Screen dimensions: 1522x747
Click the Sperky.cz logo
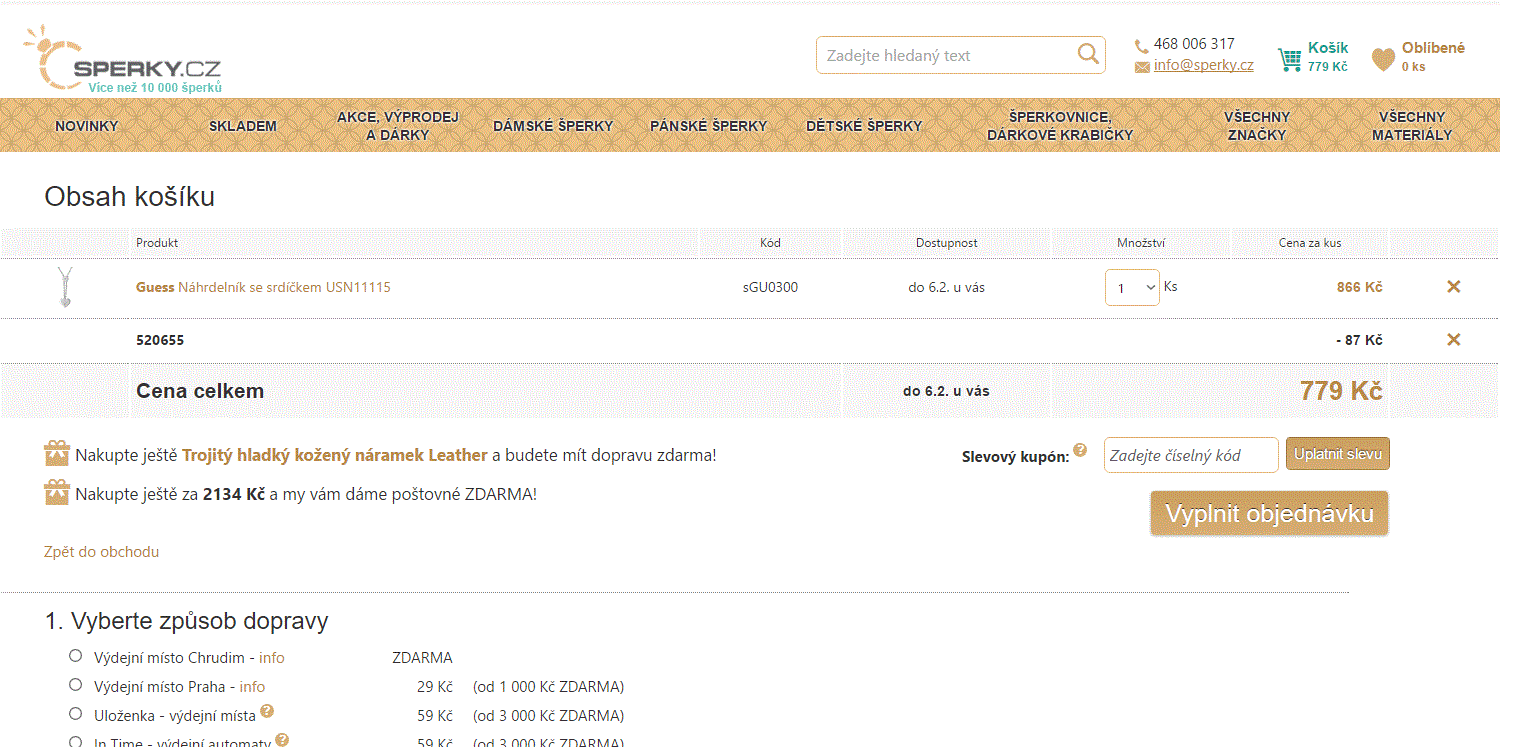pos(122,59)
